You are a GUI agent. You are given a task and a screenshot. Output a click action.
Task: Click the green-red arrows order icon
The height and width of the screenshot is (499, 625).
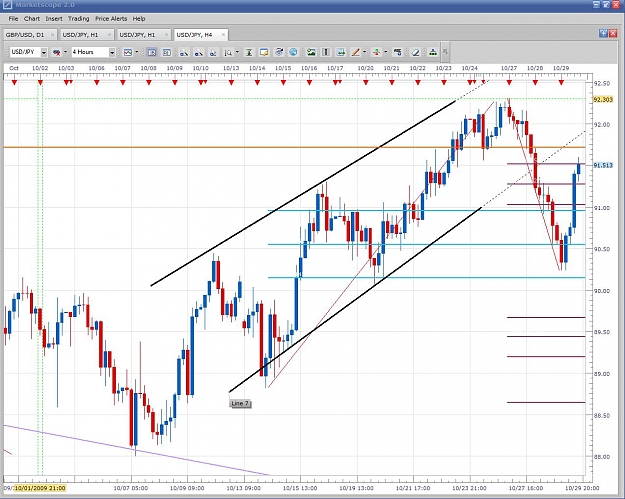[376, 52]
